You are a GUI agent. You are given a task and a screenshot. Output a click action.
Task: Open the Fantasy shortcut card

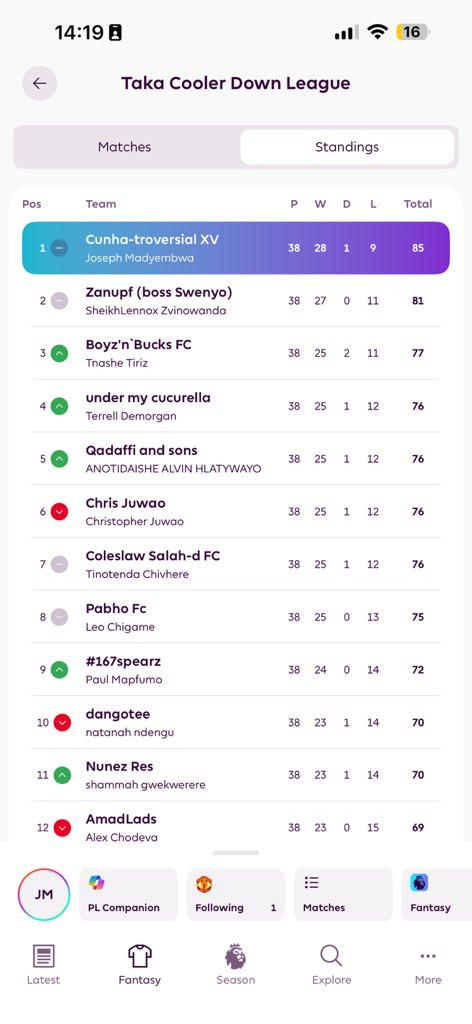(x=437, y=894)
